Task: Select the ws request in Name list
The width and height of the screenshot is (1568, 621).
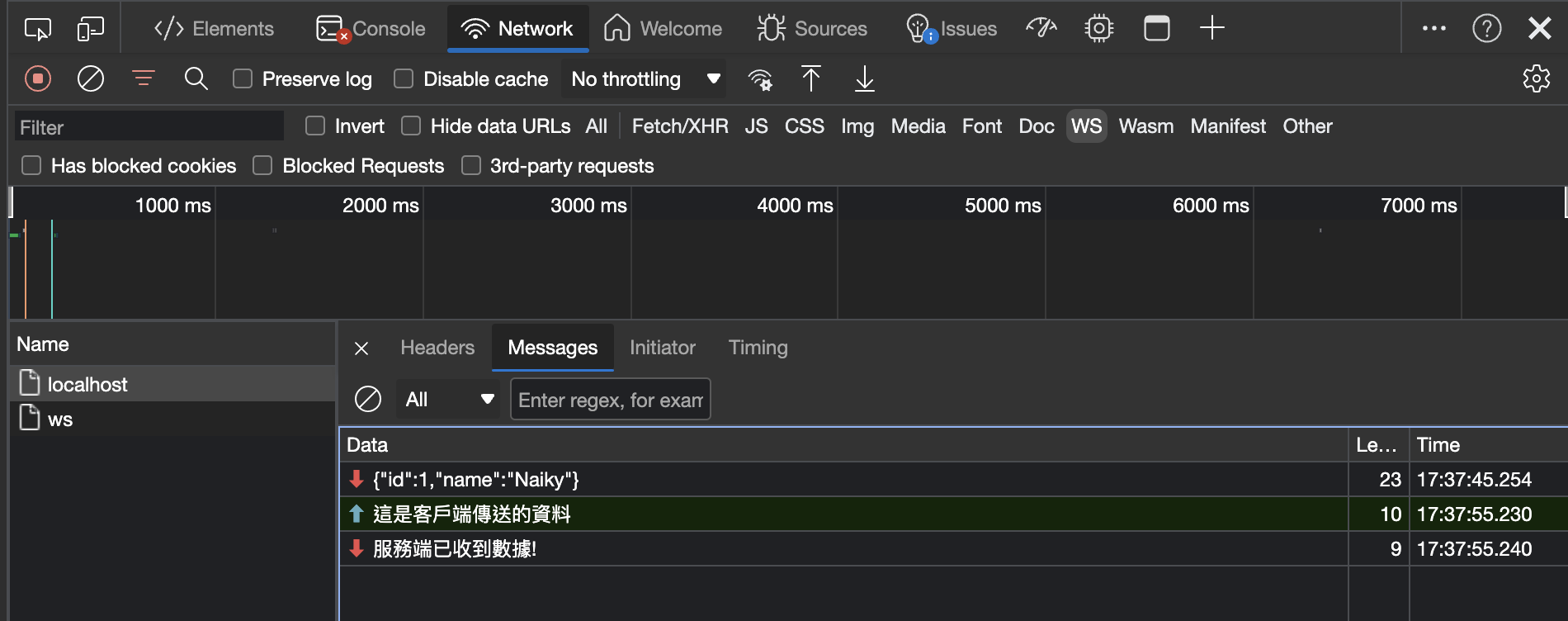Action: tap(60, 420)
